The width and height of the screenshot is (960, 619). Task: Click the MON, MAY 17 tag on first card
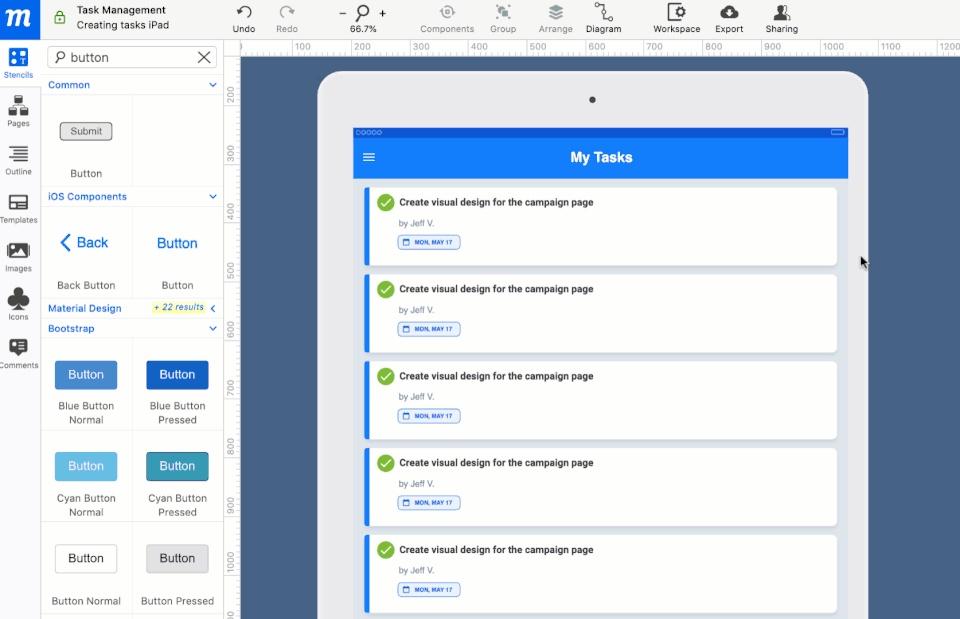tap(429, 242)
